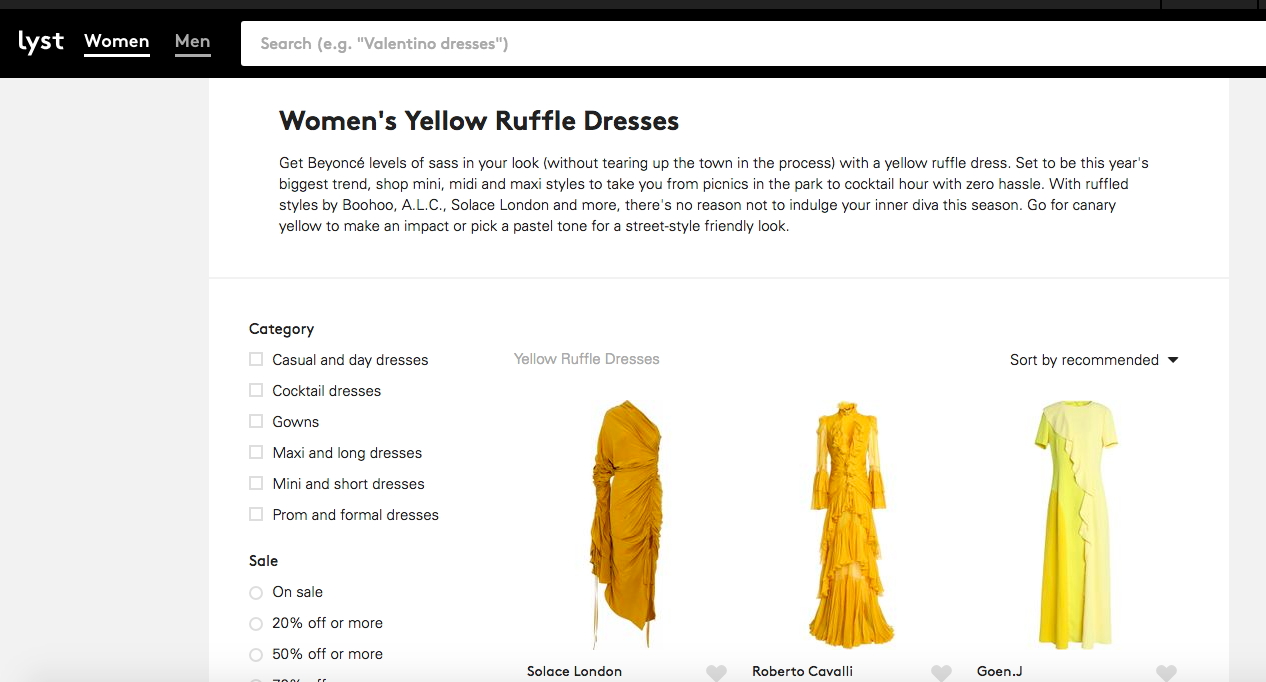Click the Yellow Ruffle Dresses breadcrumb text
This screenshot has height=682, width=1266.
(587, 359)
